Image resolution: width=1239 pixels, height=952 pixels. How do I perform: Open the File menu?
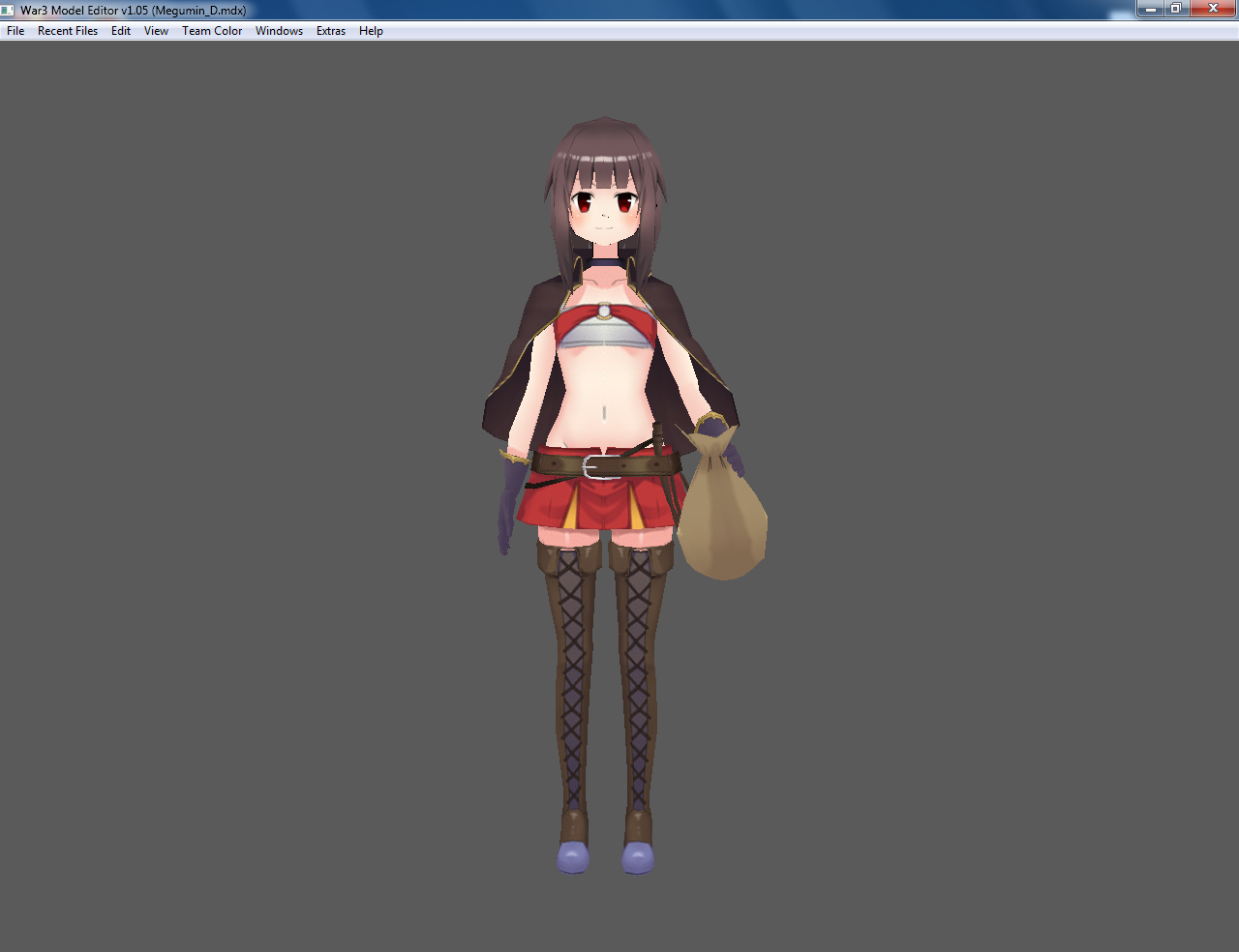pyautogui.click(x=15, y=31)
